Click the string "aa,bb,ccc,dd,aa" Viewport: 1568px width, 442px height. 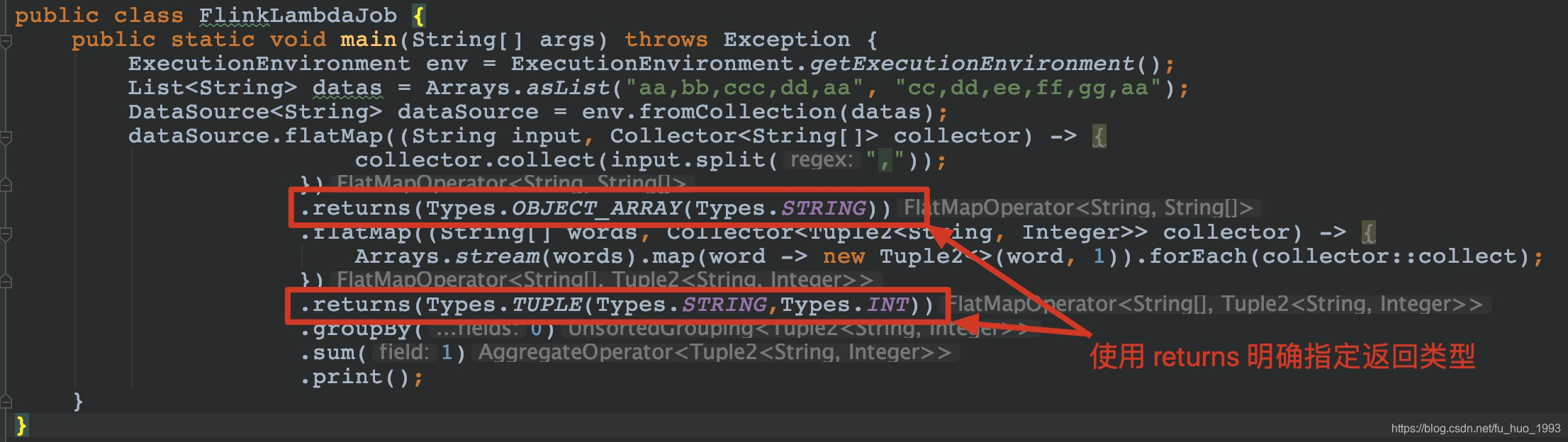pyautogui.click(x=744, y=88)
